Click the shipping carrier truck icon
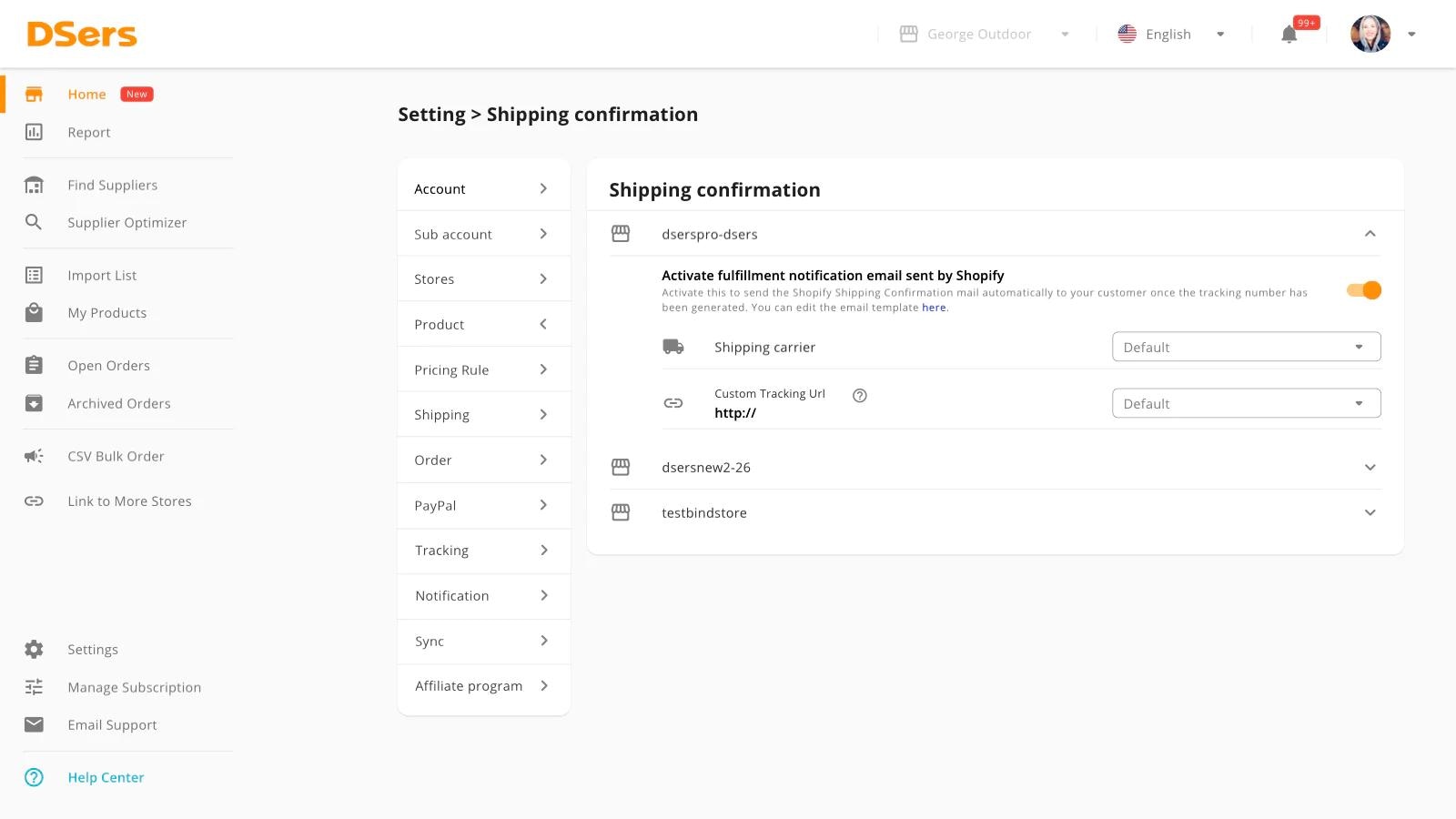The width and height of the screenshot is (1456, 819). point(673,346)
